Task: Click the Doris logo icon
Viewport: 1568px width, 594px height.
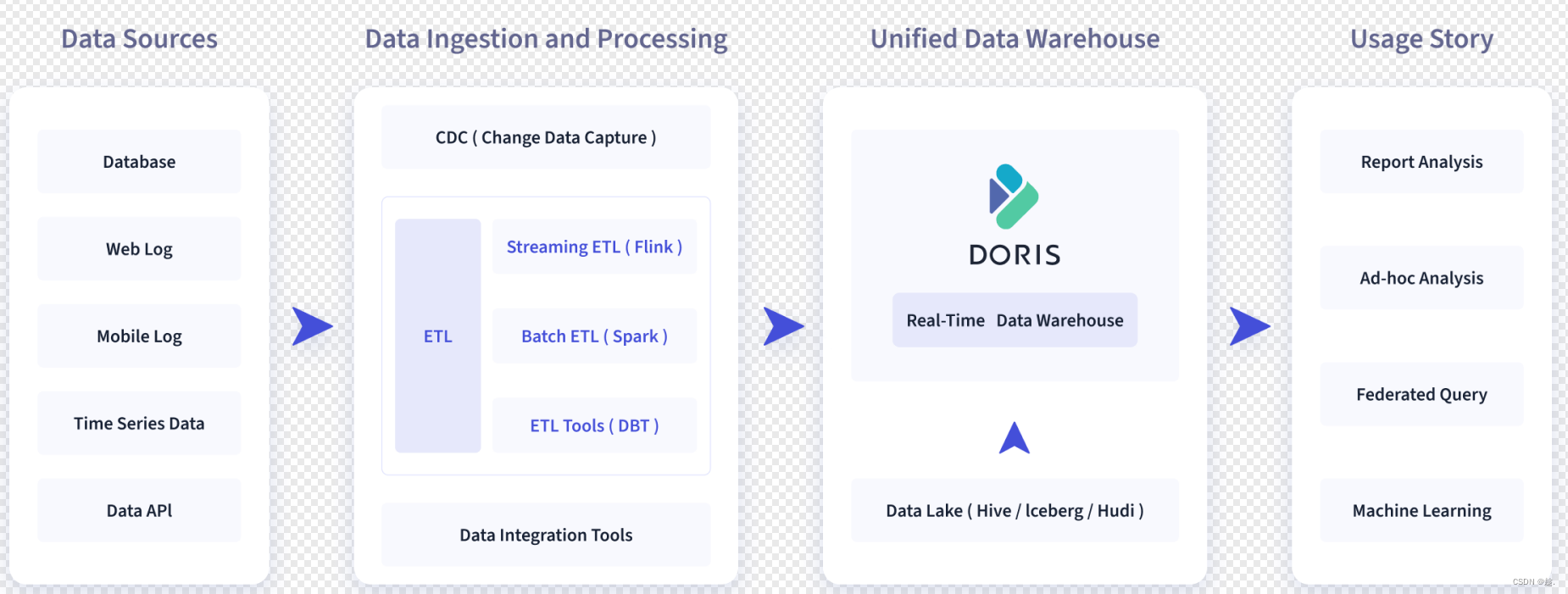Action: click(x=1014, y=197)
